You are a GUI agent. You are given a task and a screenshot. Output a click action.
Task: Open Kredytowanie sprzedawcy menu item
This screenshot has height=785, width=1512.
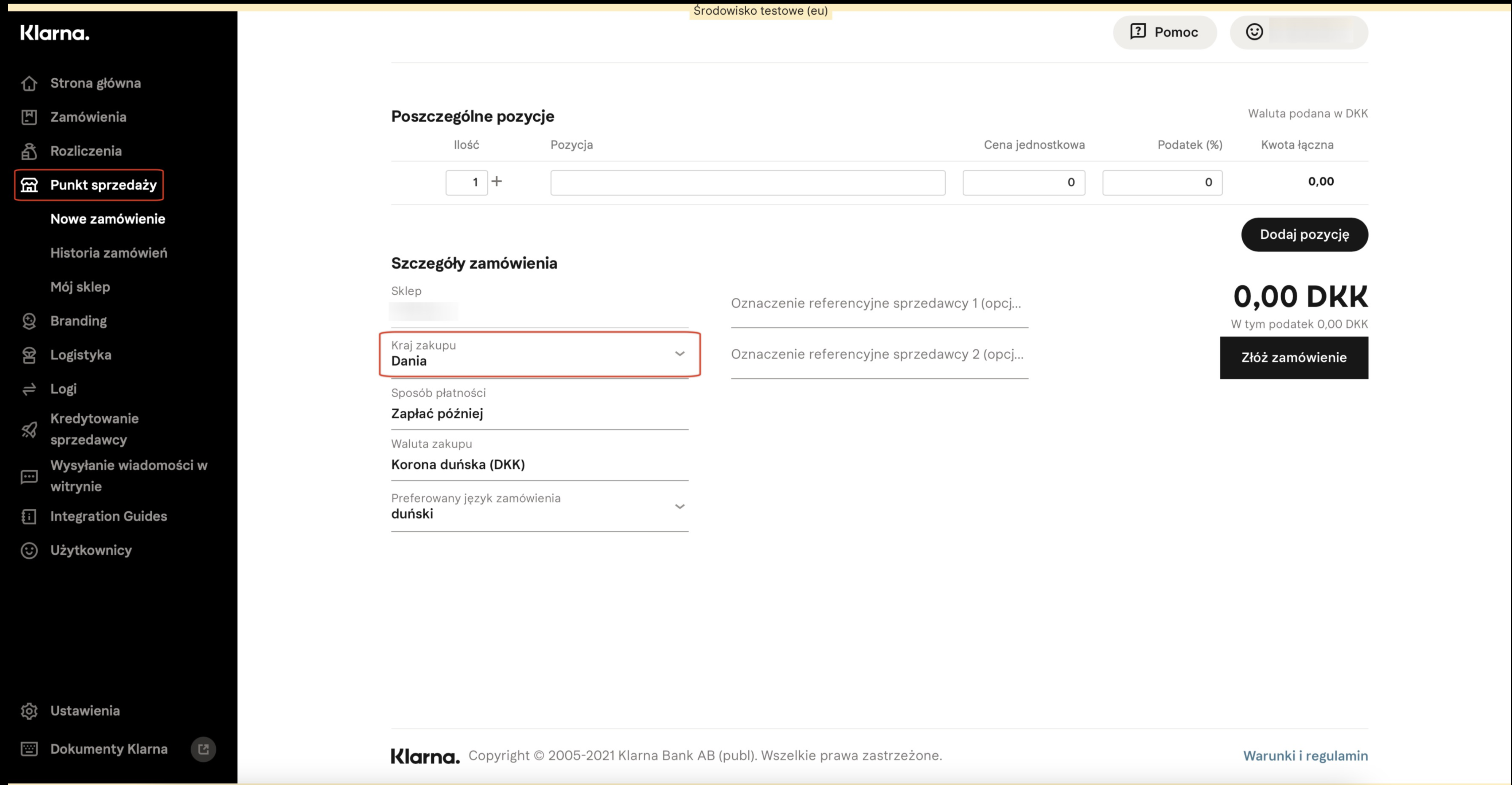point(94,429)
